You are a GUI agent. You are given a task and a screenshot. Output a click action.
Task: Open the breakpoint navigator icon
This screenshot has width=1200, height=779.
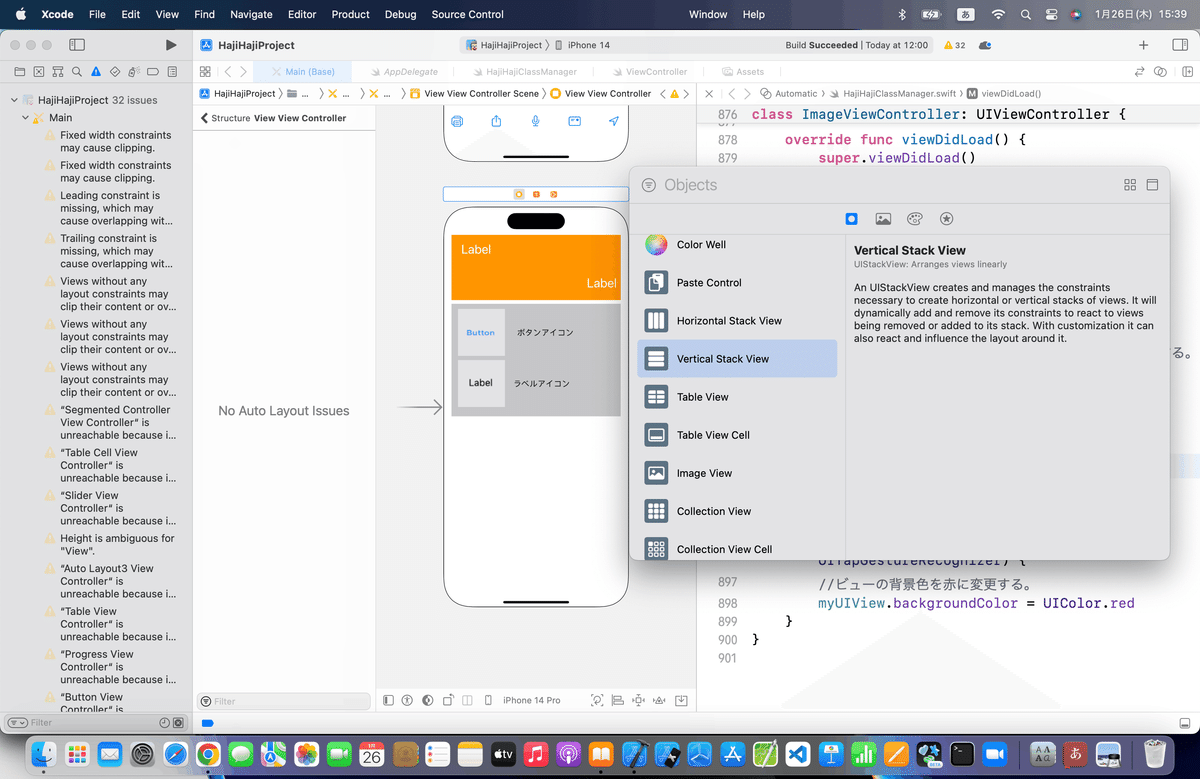(x=153, y=72)
